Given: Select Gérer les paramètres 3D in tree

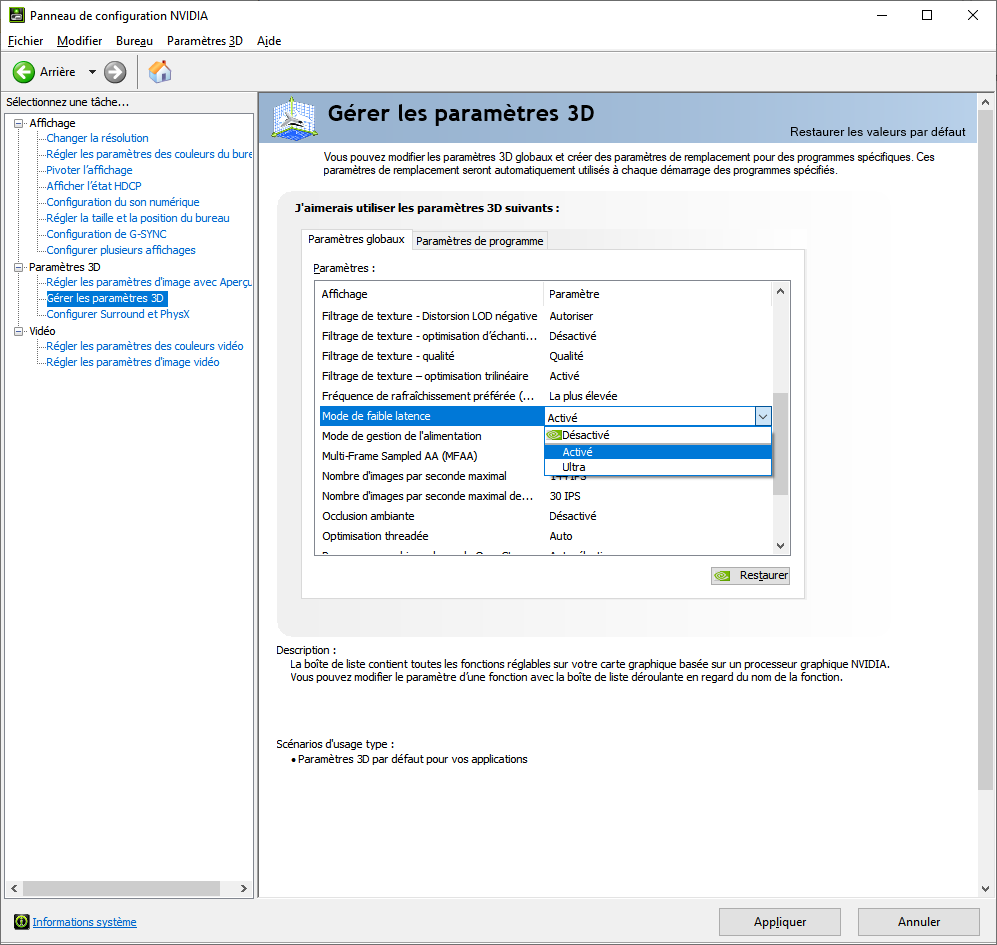Looking at the screenshot, I should (x=106, y=298).
